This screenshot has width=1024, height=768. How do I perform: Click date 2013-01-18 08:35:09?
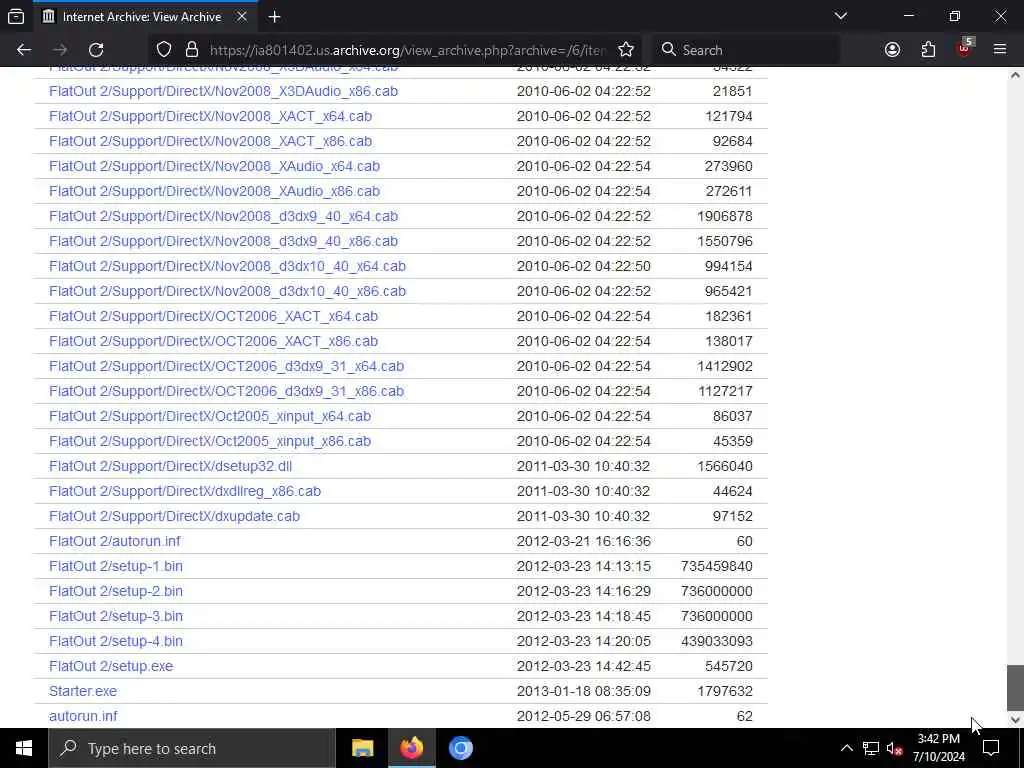coord(584,691)
